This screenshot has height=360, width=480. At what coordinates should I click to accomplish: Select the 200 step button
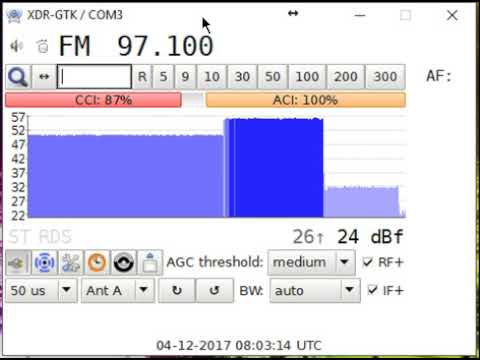346,77
